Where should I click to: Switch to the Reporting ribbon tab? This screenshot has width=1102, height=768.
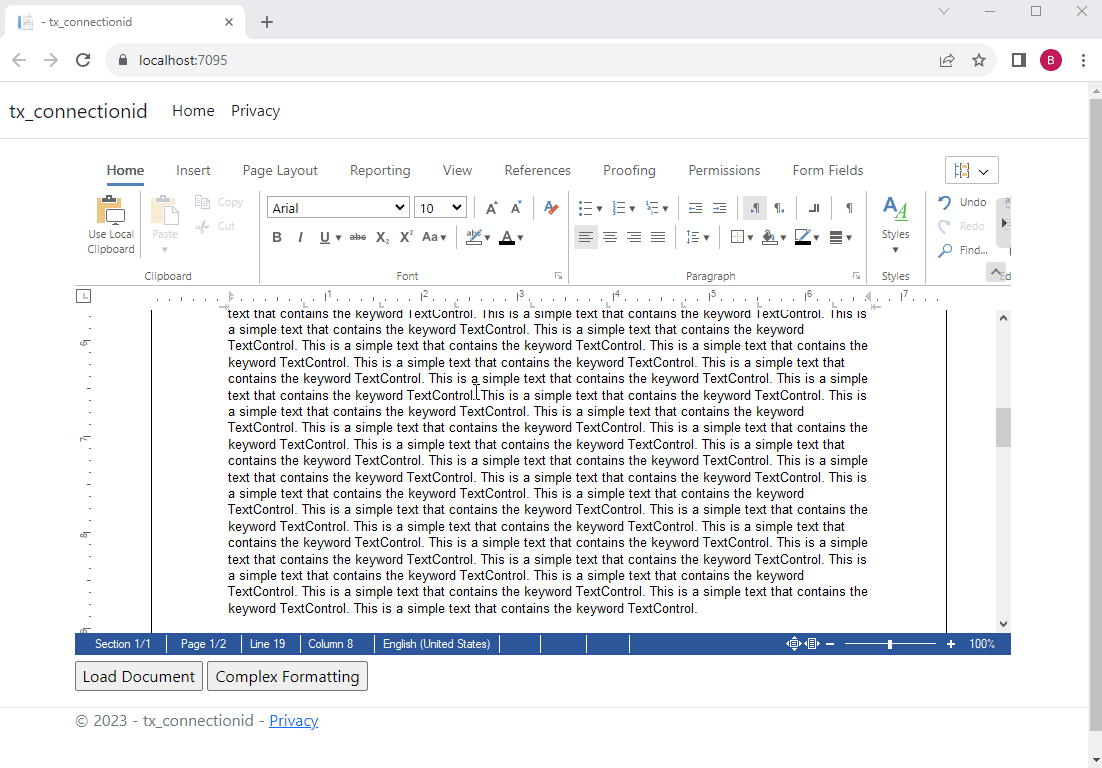tap(380, 170)
